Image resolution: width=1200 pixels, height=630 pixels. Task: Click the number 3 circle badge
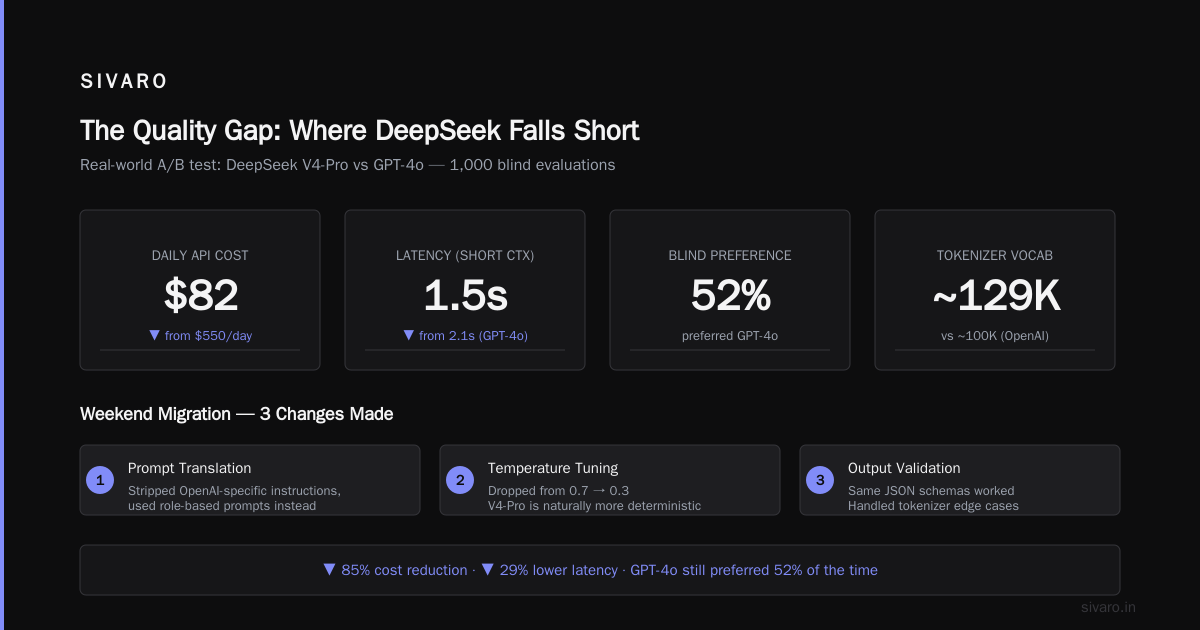pos(820,480)
